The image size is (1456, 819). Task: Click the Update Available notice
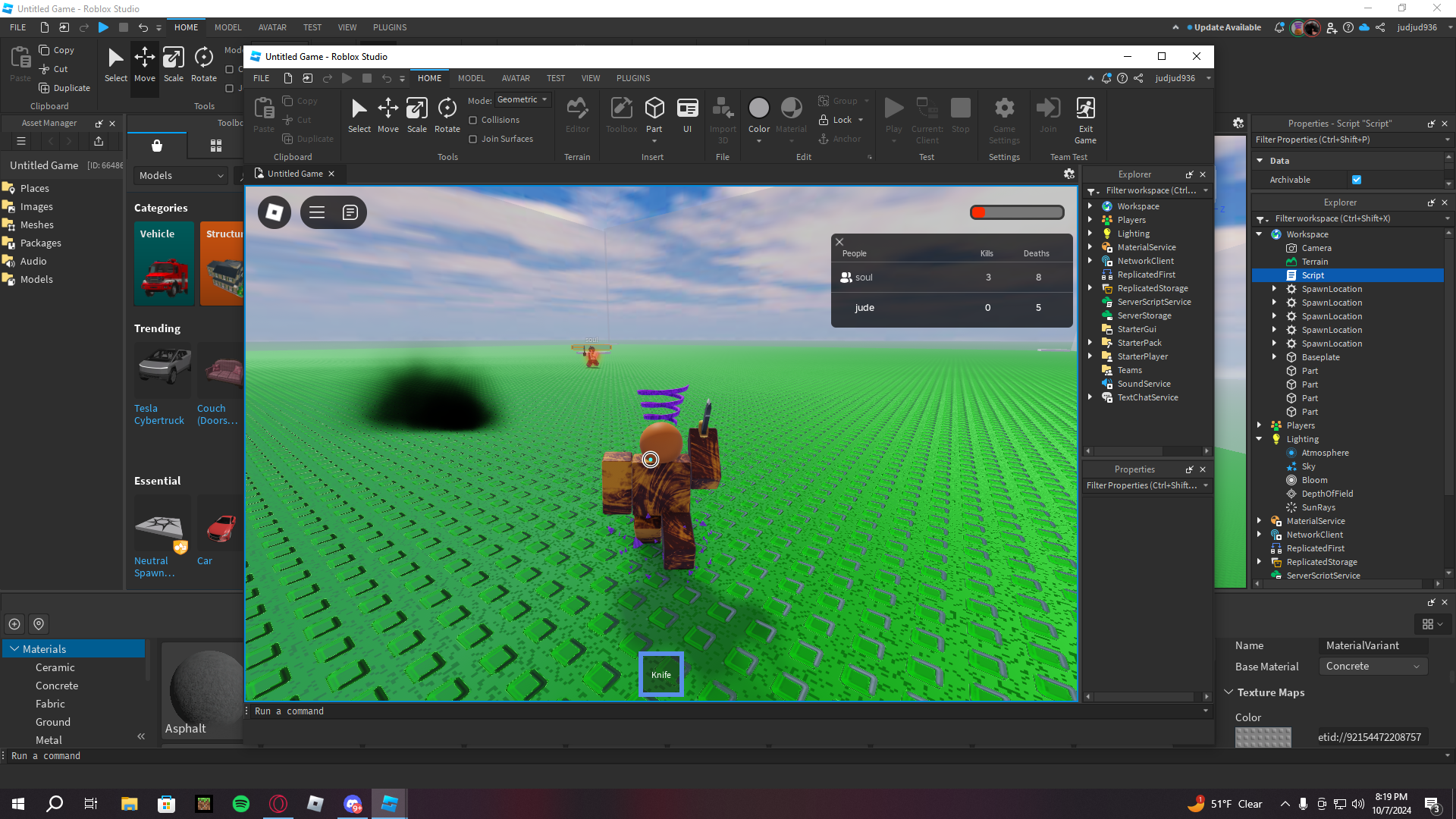coord(1227,27)
